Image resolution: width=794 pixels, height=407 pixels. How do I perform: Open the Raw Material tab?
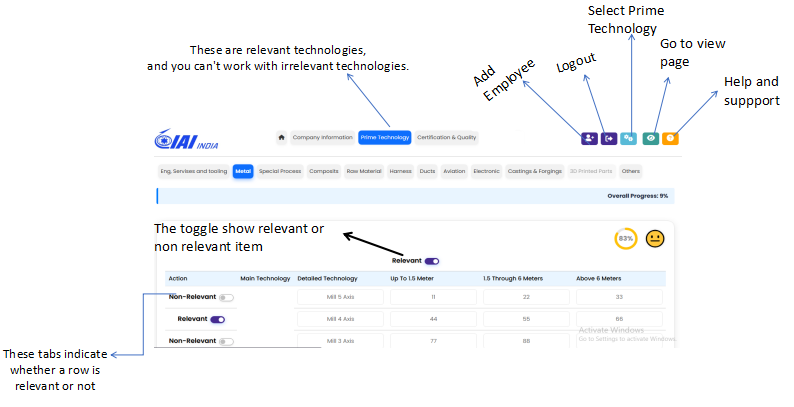pos(364,171)
